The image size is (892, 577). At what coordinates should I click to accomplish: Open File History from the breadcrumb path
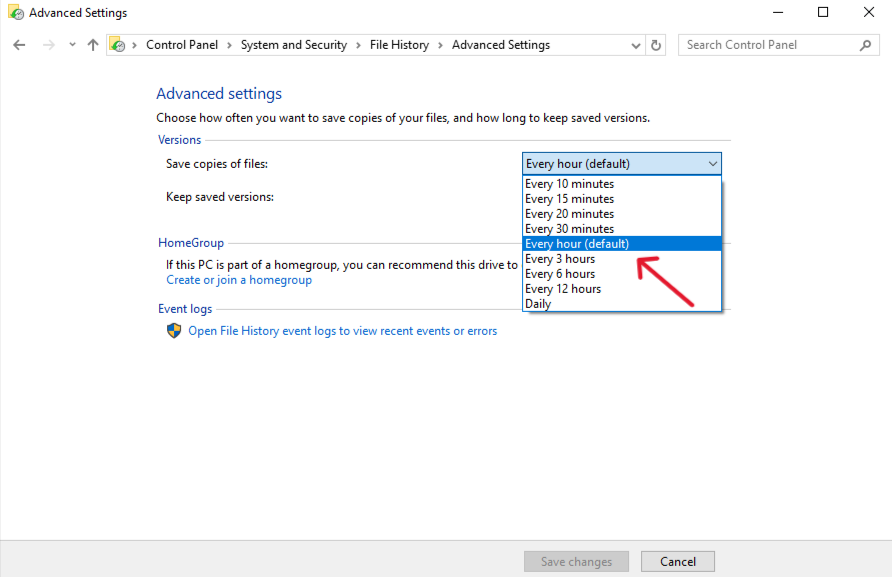coord(399,44)
